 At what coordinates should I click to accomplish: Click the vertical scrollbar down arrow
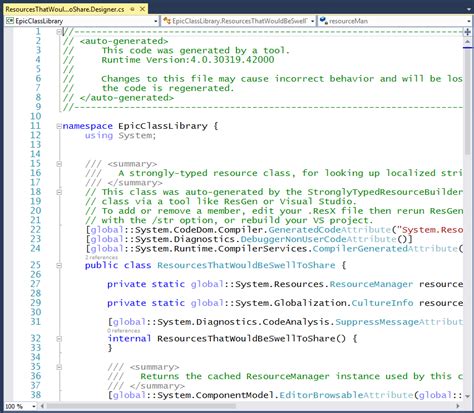pyautogui.click(x=467, y=396)
